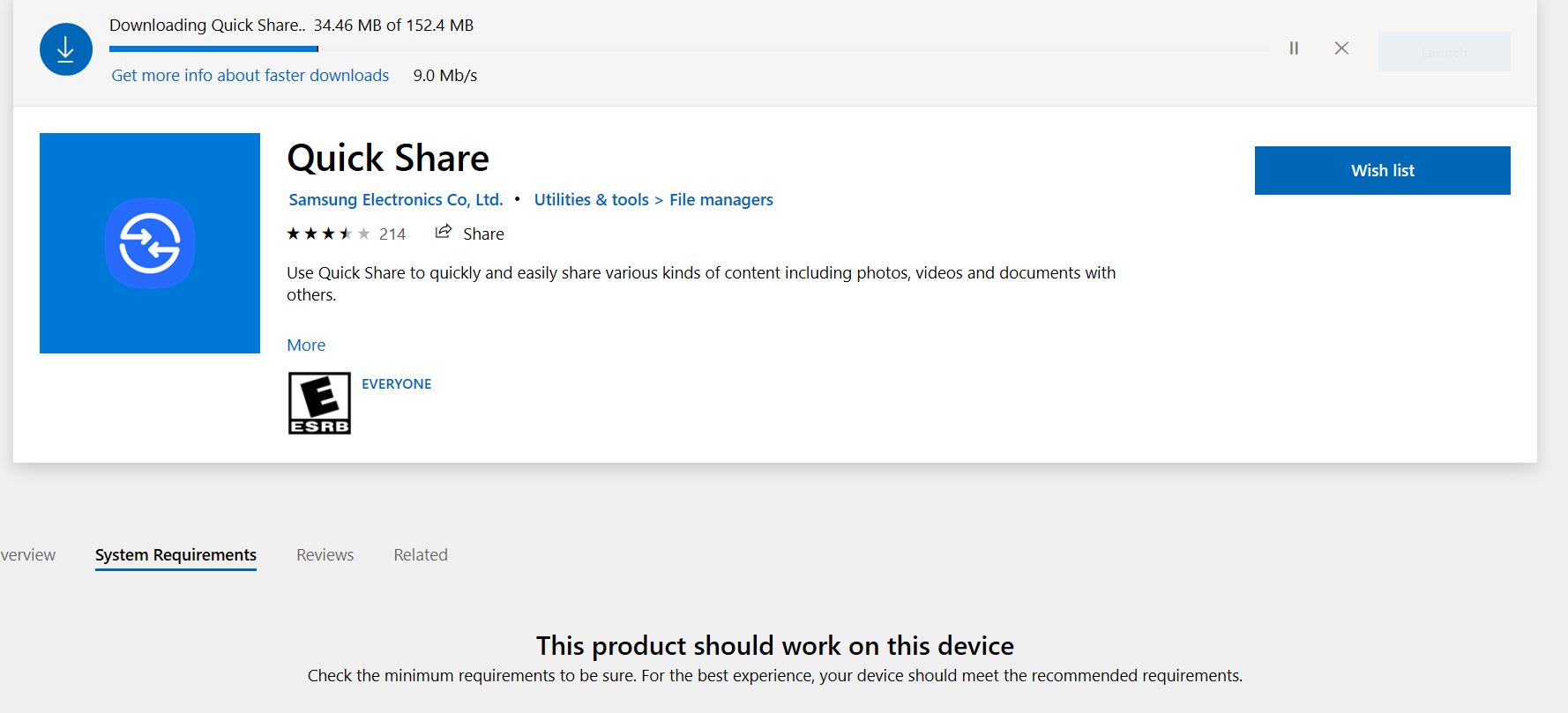The image size is (1568, 713).
Task: Cancel the download with the X icon
Action: pyautogui.click(x=1341, y=48)
